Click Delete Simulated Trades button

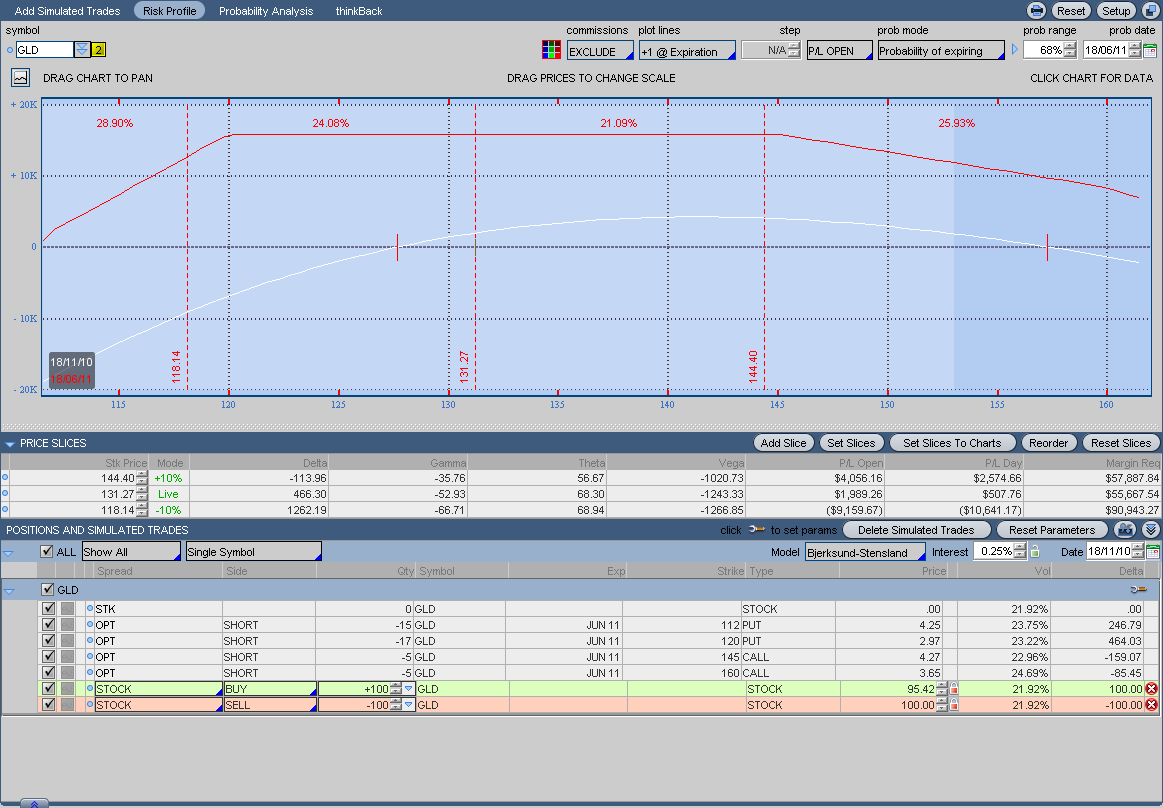click(x=916, y=530)
